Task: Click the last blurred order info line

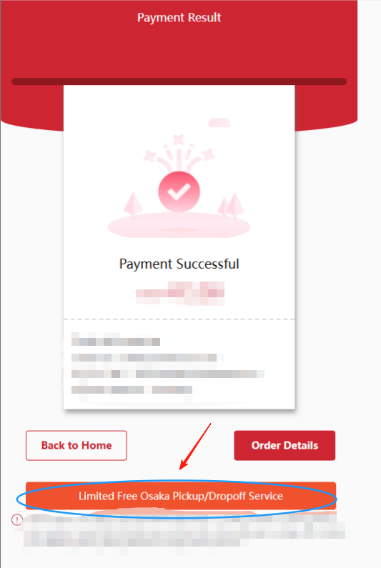Action: (131, 390)
